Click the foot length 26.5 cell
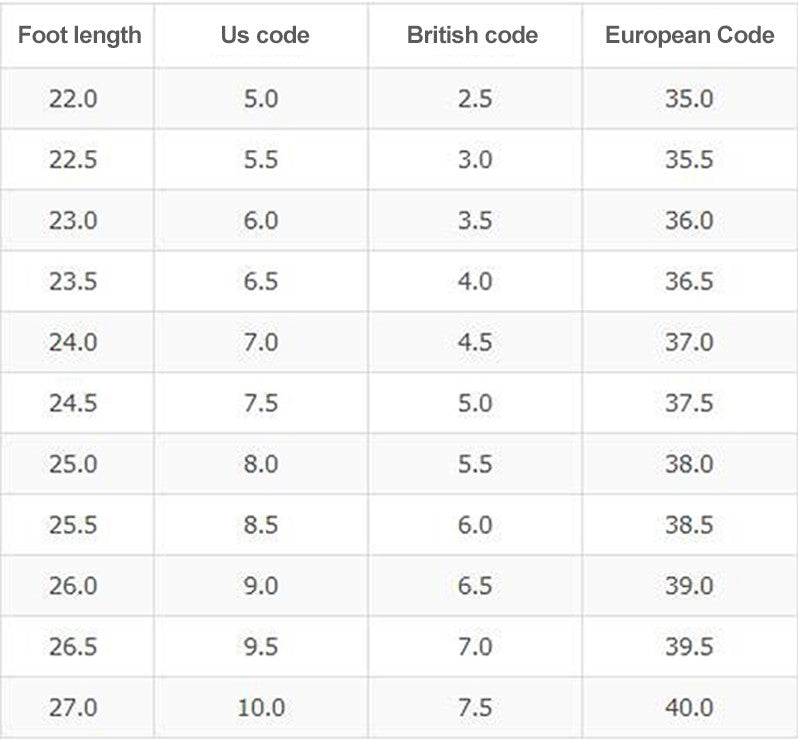 tap(73, 646)
